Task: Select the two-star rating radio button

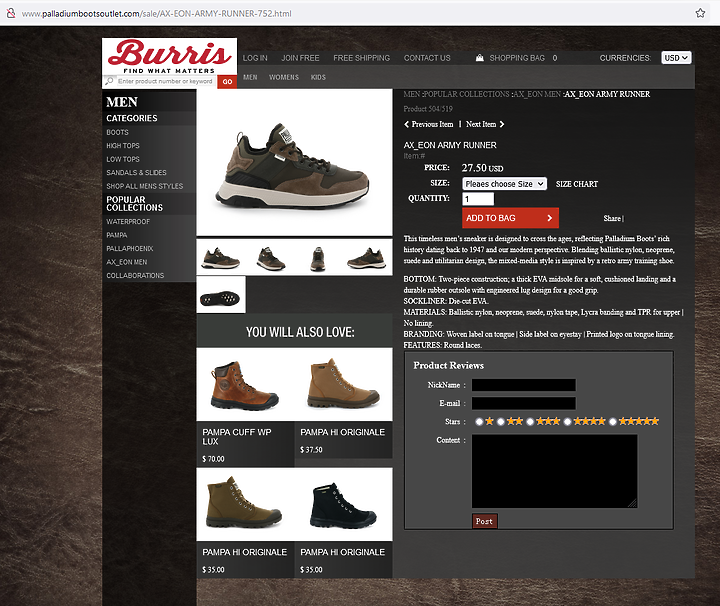Action: (501, 421)
